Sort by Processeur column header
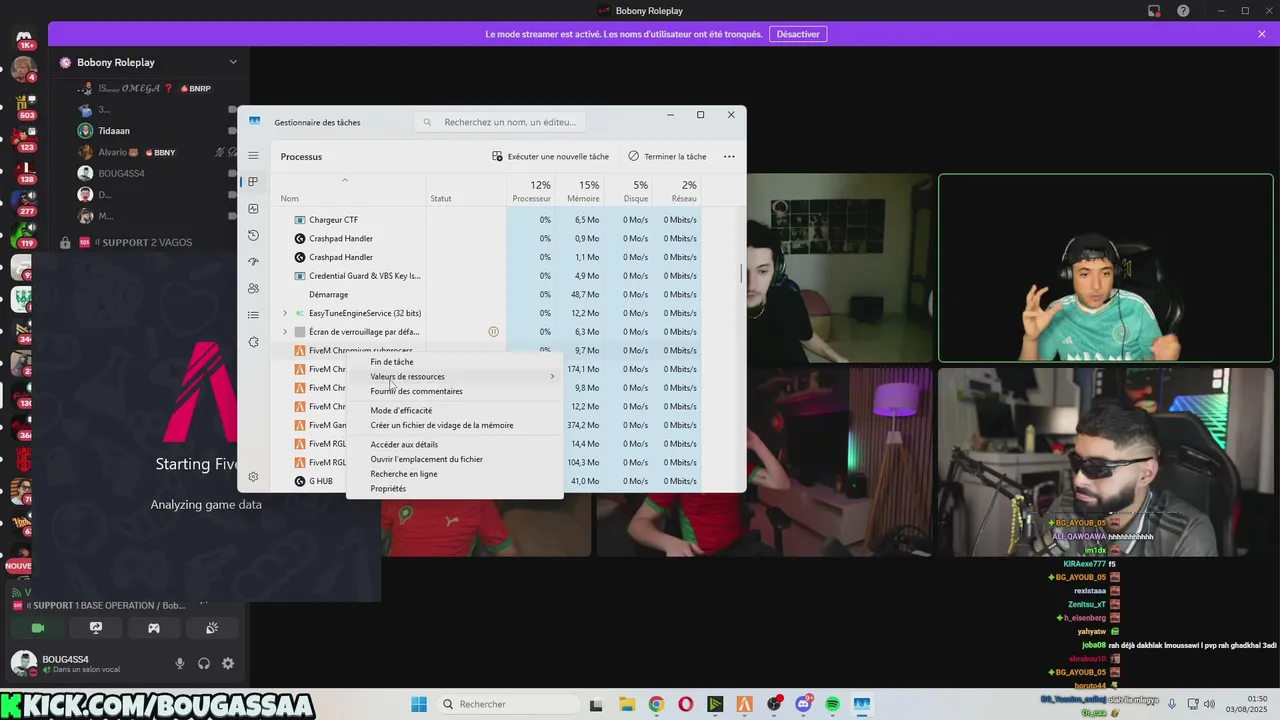This screenshot has width=1280, height=720. click(x=531, y=191)
